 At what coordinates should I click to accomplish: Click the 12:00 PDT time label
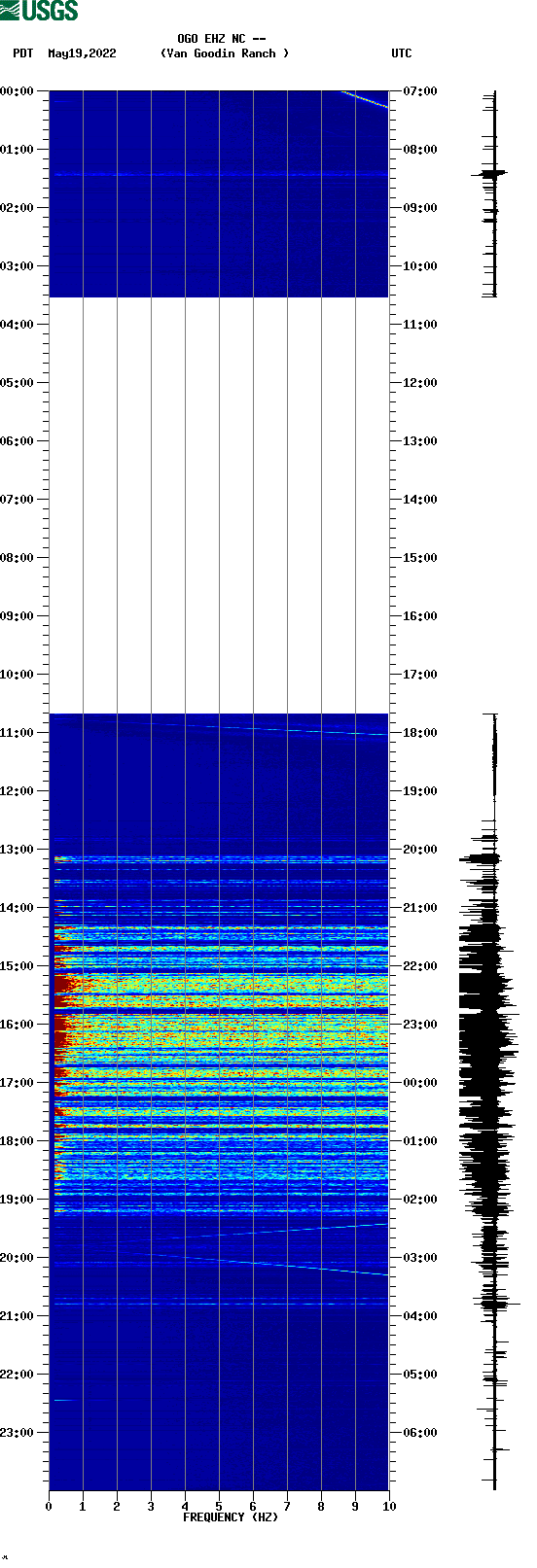click(x=18, y=791)
